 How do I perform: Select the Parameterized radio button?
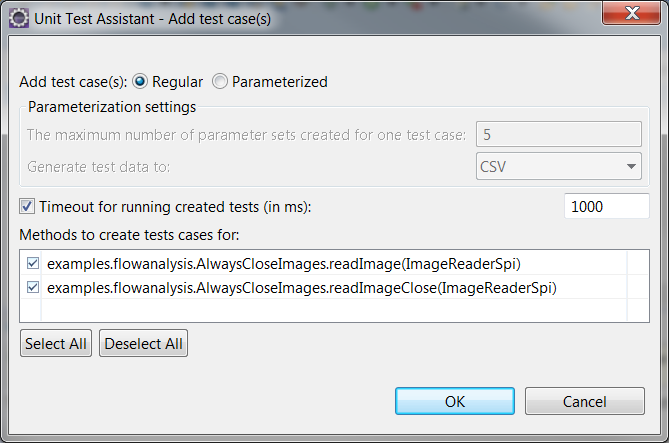[x=220, y=81]
